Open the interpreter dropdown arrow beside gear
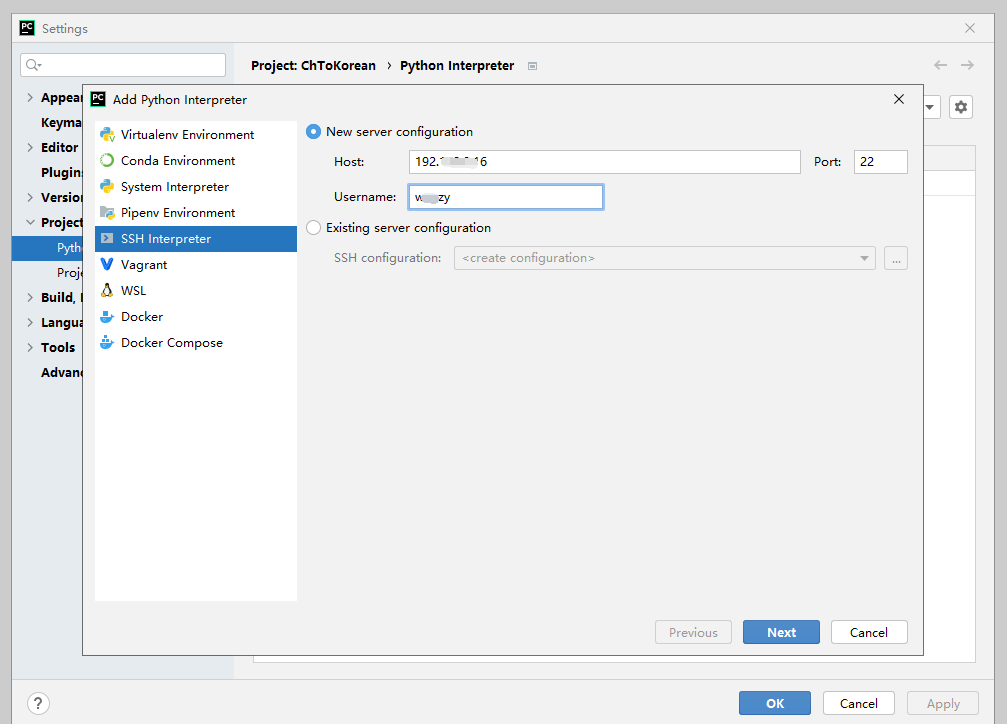The image size is (1007, 724). 930,107
